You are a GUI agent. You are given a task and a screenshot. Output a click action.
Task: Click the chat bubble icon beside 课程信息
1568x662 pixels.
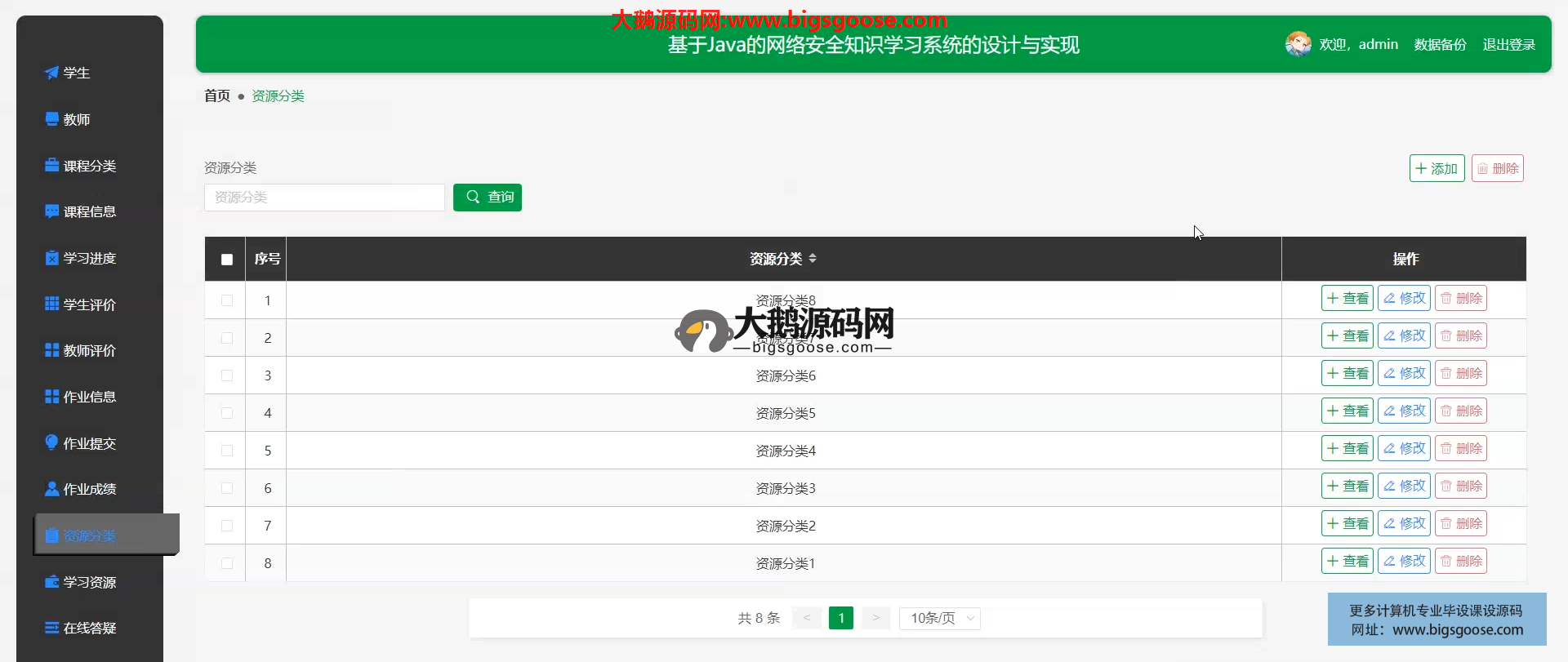click(51, 211)
